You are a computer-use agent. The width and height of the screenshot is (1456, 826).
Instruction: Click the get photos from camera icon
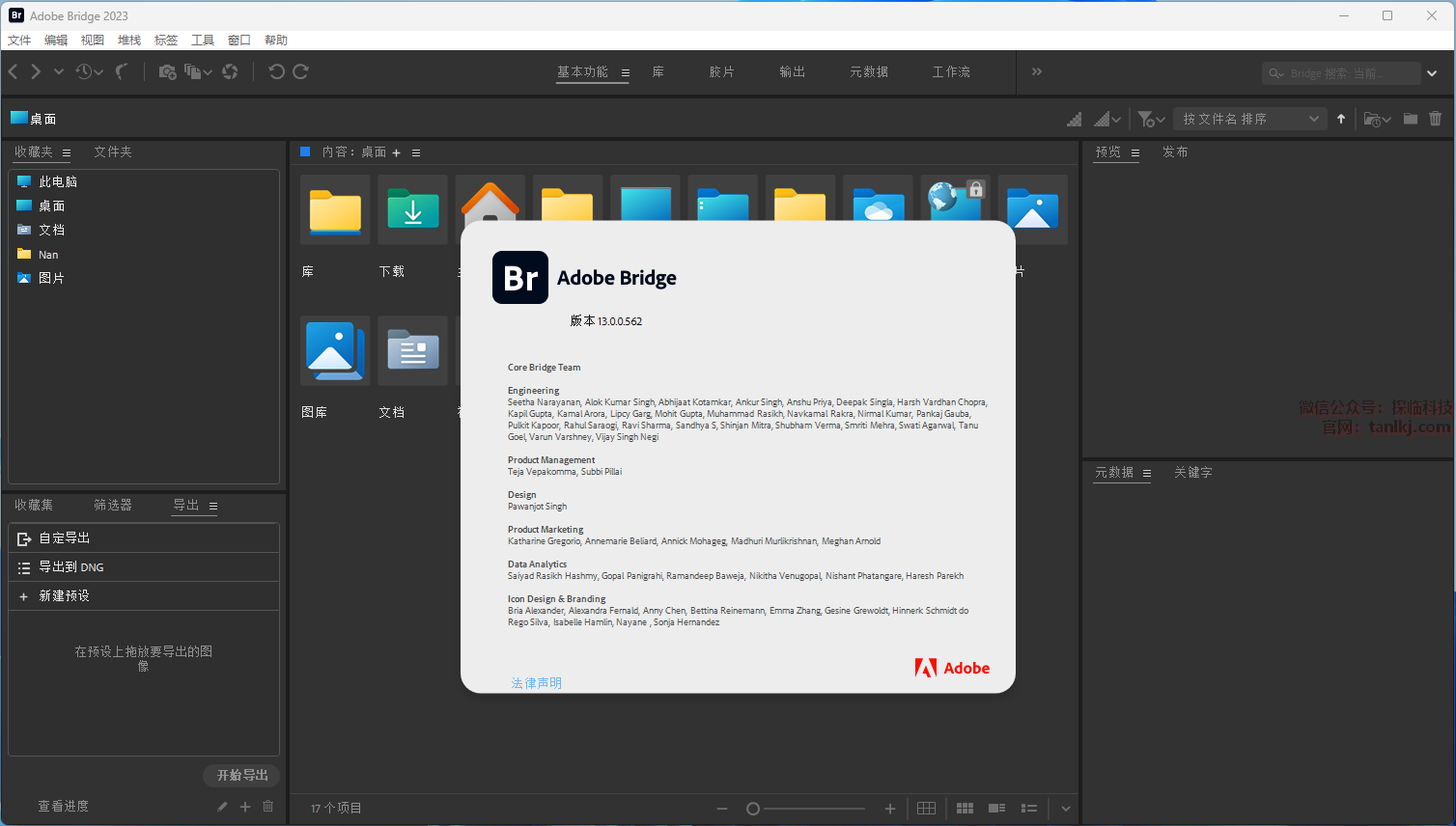click(x=167, y=71)
